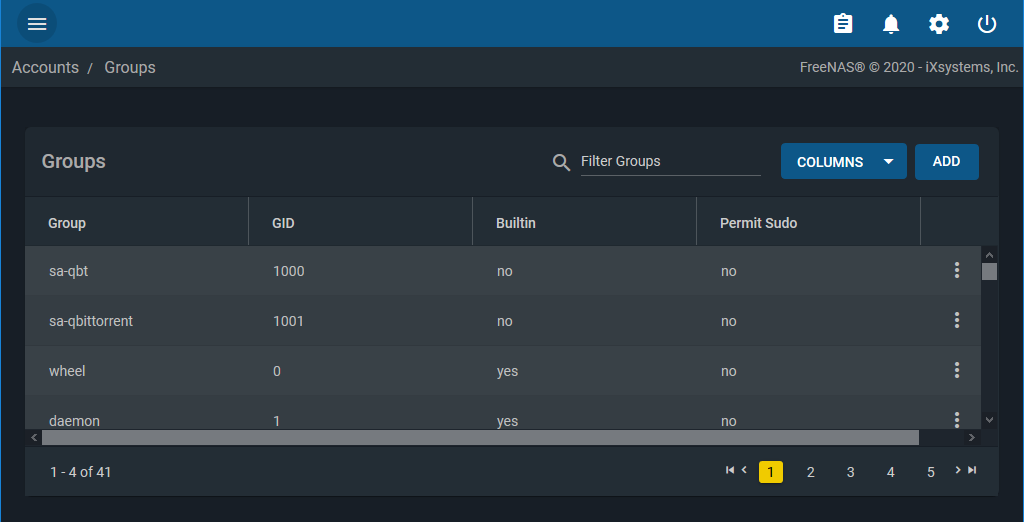Click the power icon

(x=987, y=24)
